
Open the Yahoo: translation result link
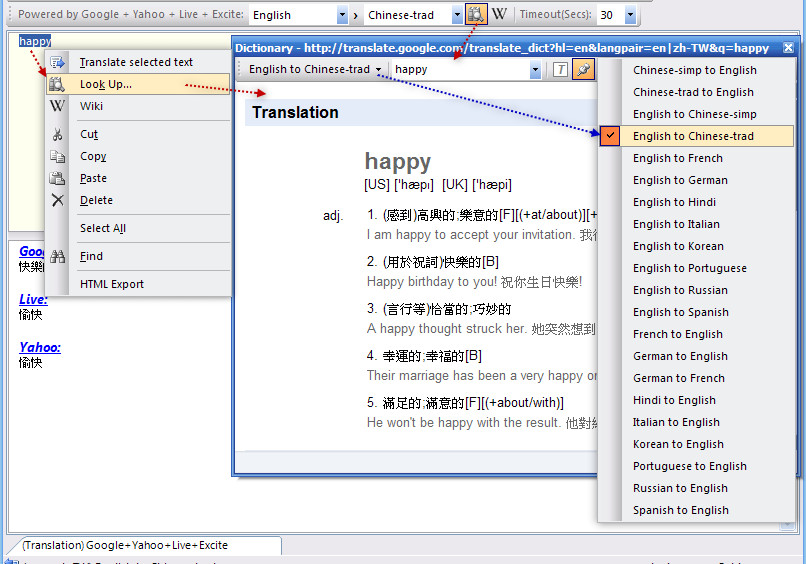40,348
